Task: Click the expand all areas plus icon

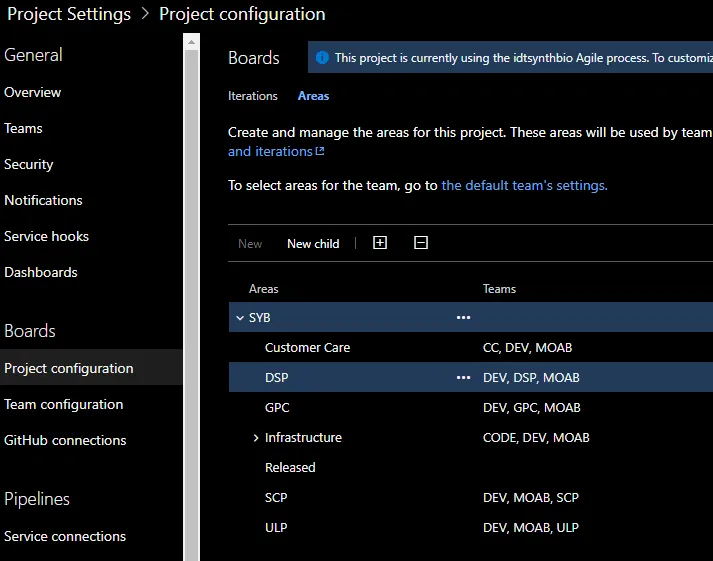Action: pyautogui.click(x=380, y=243)
